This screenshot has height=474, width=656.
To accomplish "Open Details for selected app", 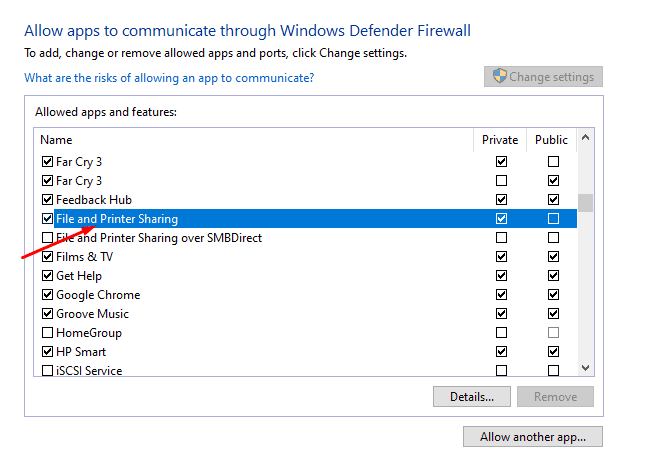I will pyautogui.click(x=472, y=396).
